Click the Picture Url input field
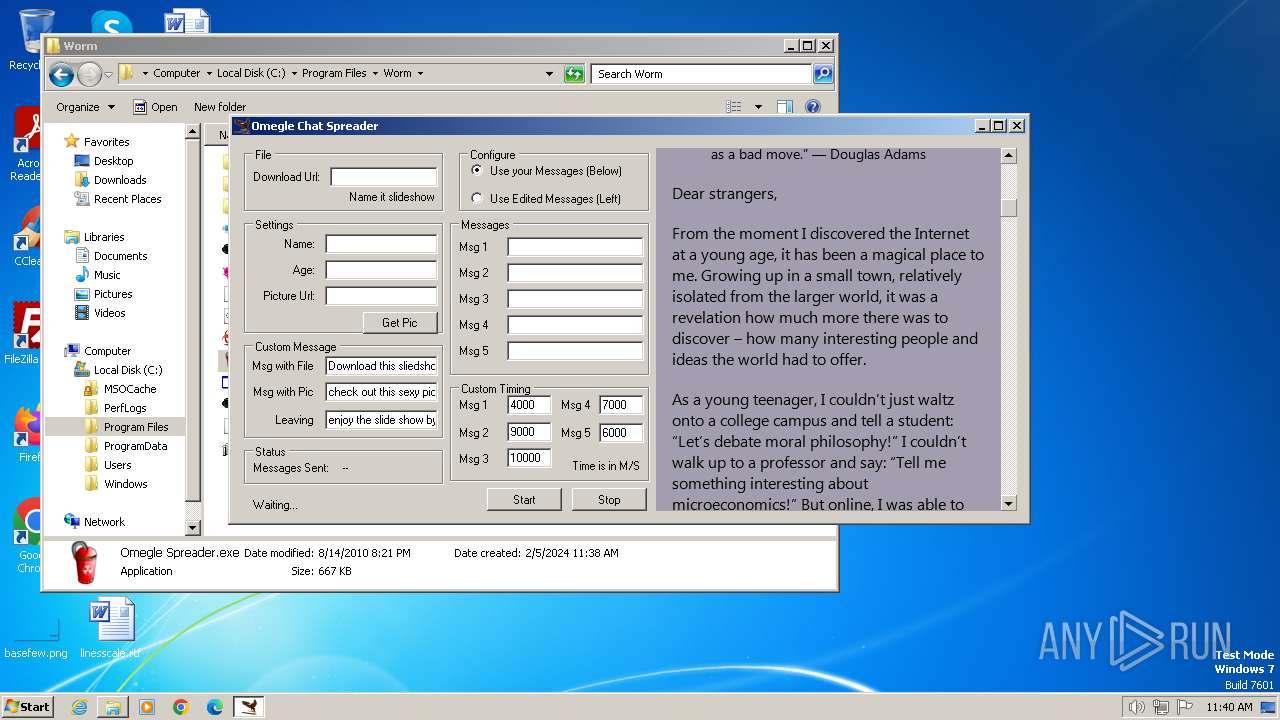Image resolution: width=1280 pixels, height=720 pixels. [381, 296]
